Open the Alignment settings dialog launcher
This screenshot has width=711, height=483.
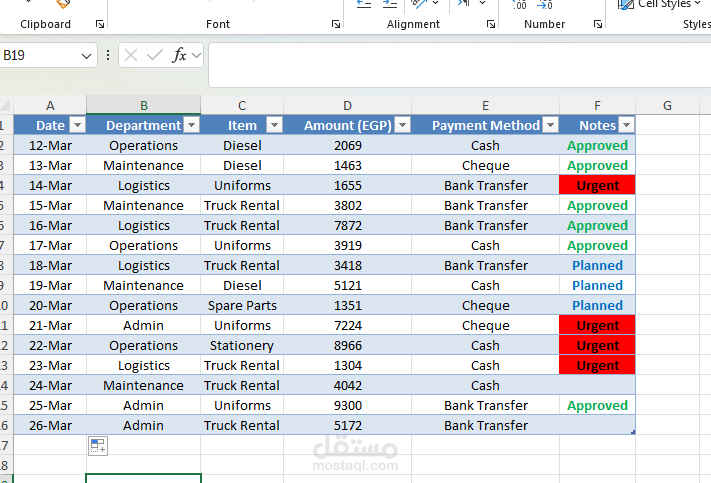[x=491, y=24]
